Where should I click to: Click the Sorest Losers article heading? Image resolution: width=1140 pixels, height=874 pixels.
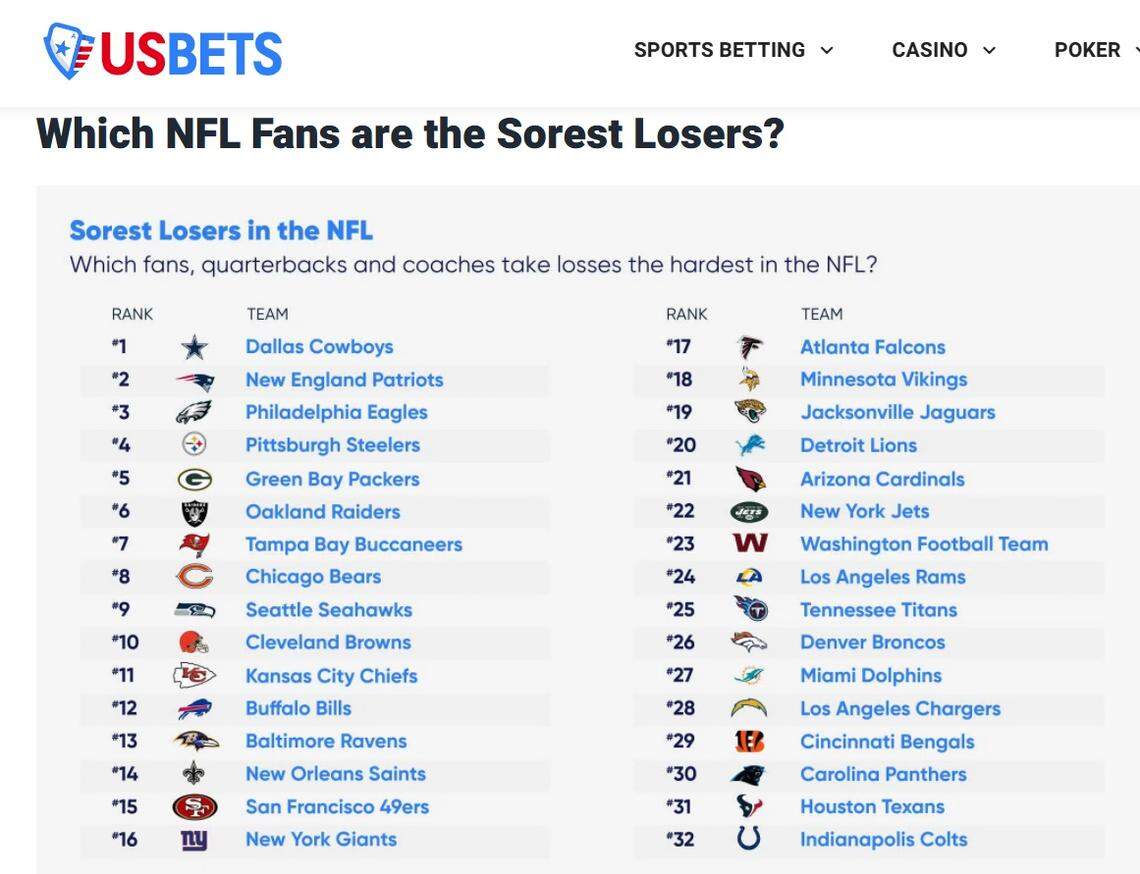pyautogui.click(x=410, y=132)
